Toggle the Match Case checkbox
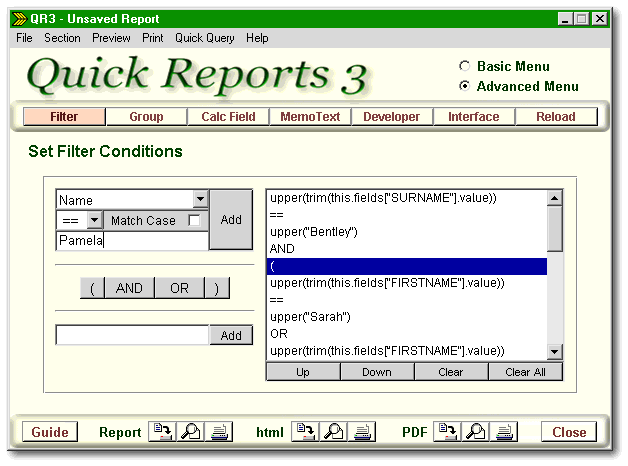628x466 pixels. pos(194,220)
